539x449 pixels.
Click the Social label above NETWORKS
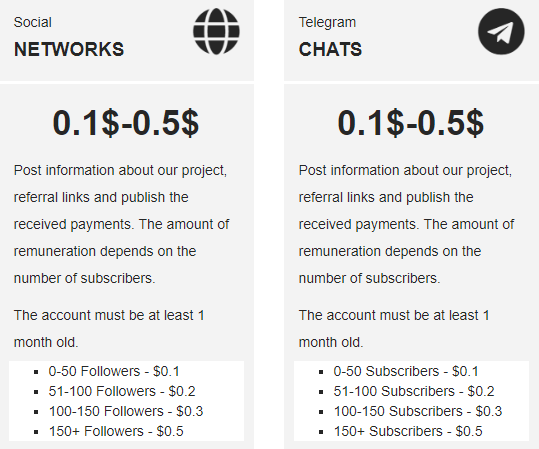click(x=33, y=22)
